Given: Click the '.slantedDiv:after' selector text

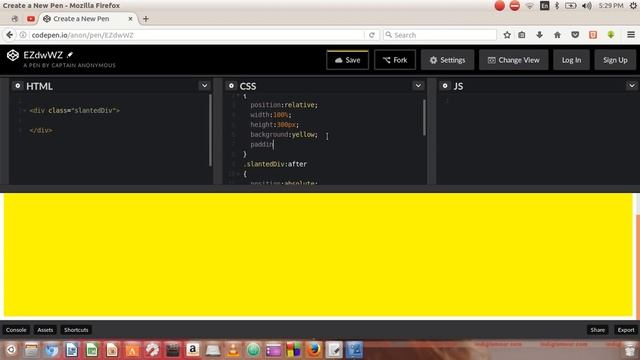Looking at the screenshot, I should (x=275, y=164).
